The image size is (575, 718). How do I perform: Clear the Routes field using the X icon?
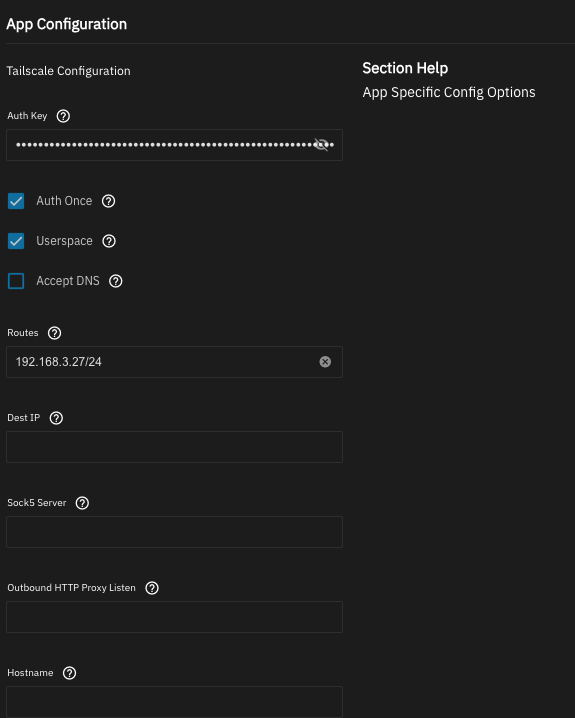[325, 362]
